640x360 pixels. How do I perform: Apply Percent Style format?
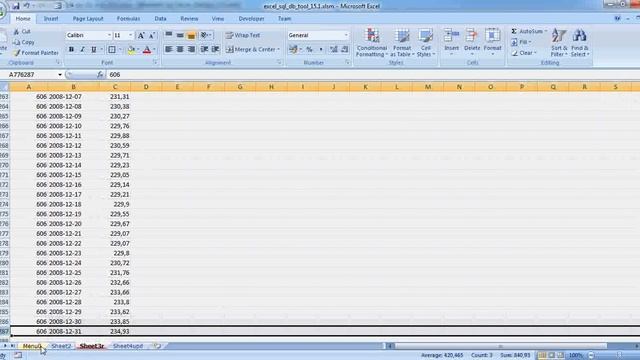coord(309,49)
